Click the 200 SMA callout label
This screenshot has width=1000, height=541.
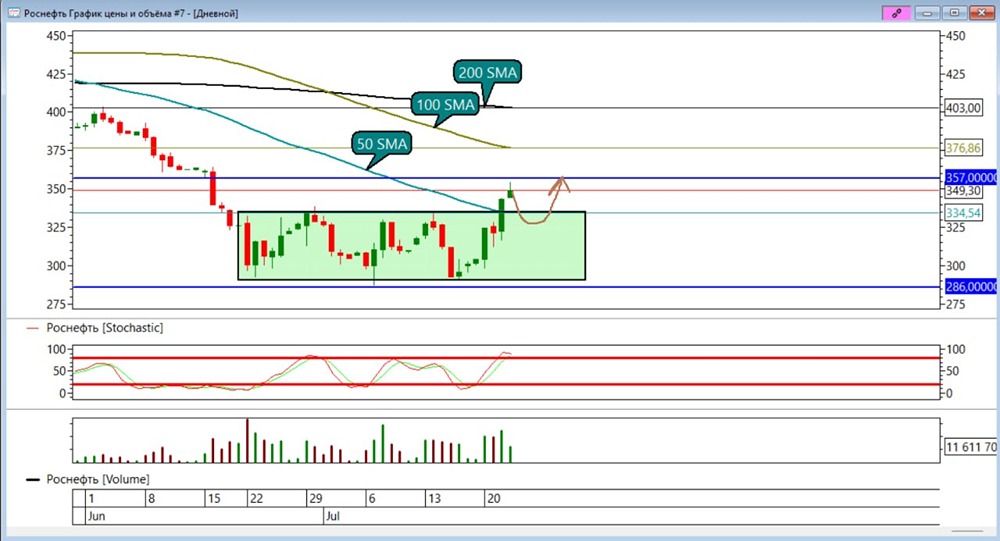(x=487, y=73)
